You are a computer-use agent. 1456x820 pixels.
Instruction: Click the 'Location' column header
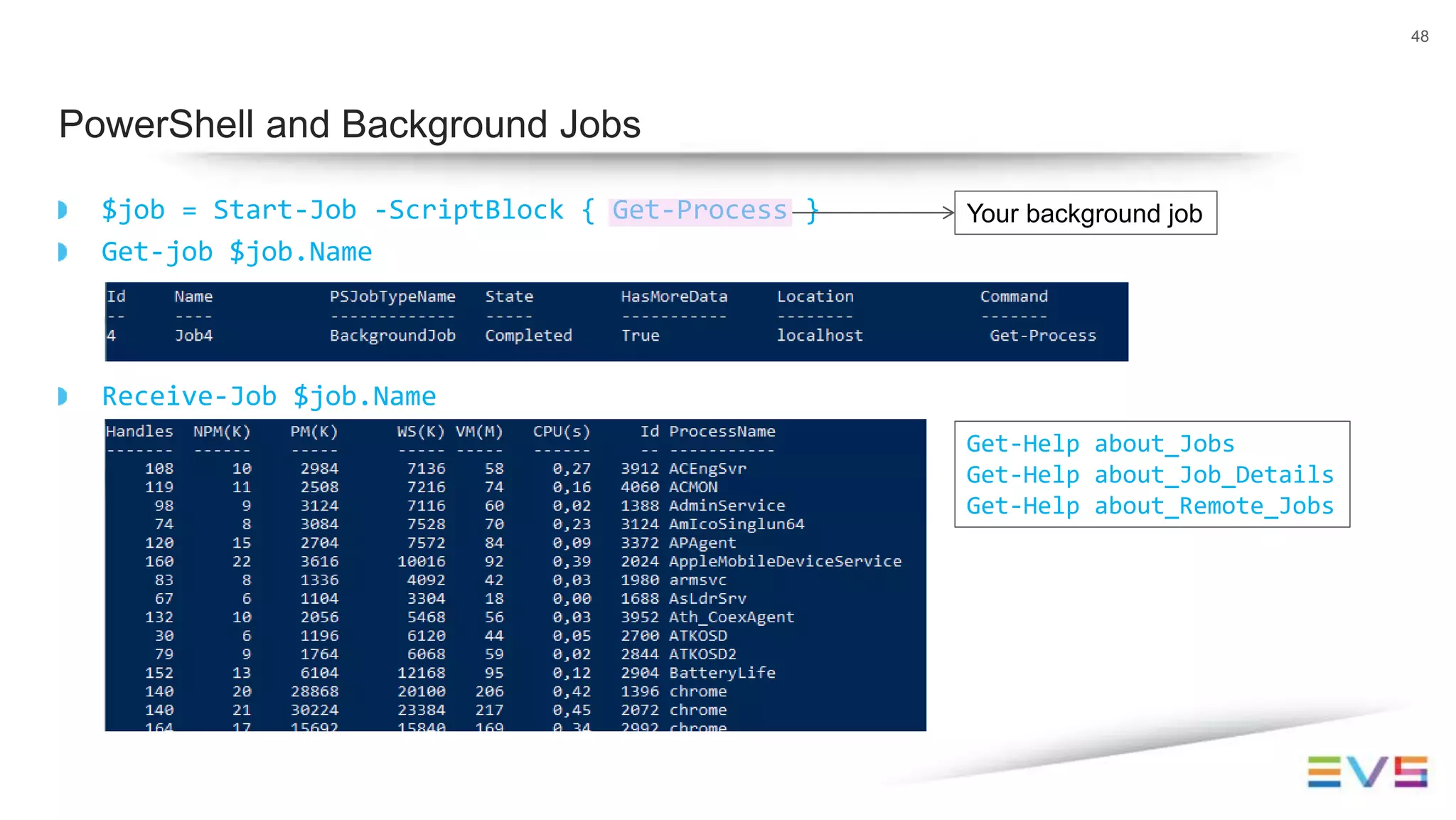tap(815, 297)
